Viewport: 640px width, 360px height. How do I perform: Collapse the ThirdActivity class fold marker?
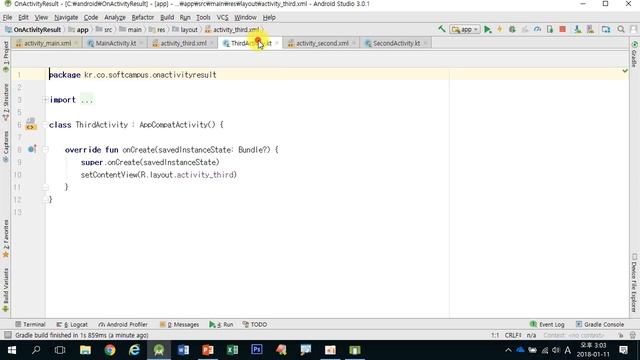[x=45, y=124]
